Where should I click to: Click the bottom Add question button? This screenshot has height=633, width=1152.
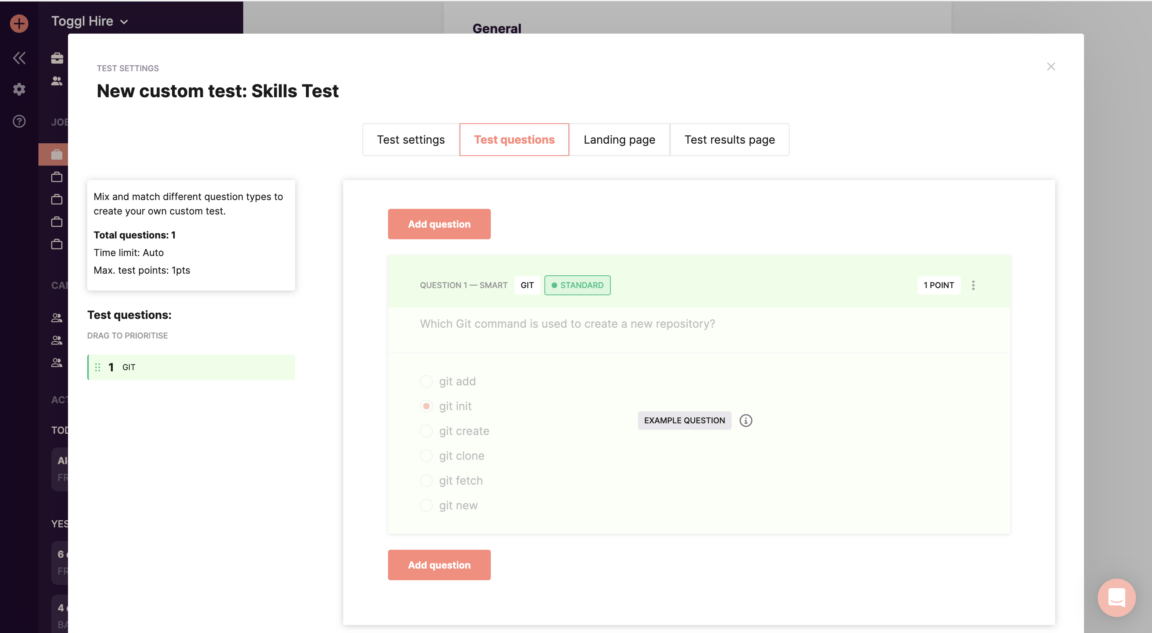pos(439,565)
